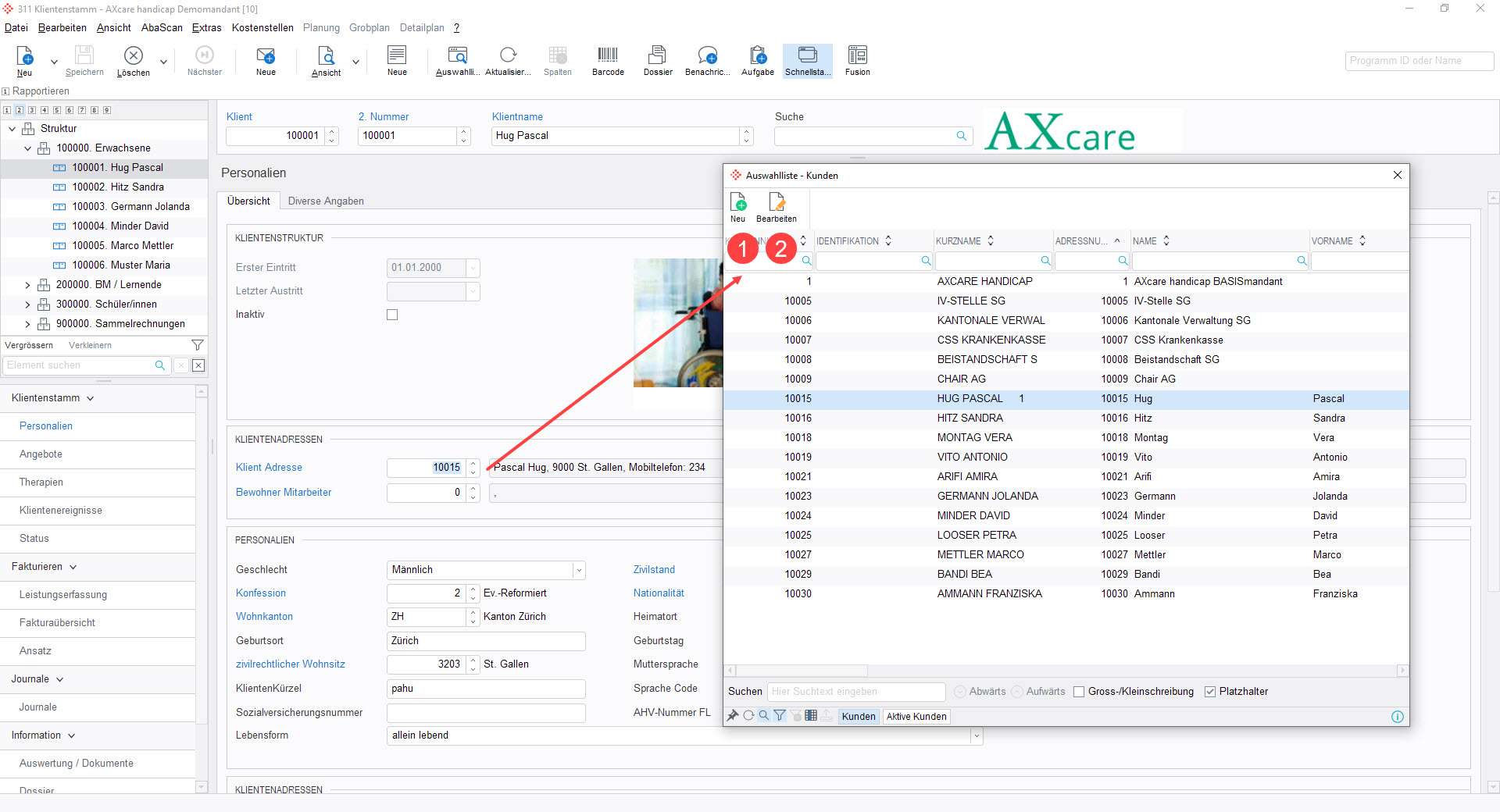Click the zivilrechtlicher Wohnsitz link

click(x=291, y=664)
